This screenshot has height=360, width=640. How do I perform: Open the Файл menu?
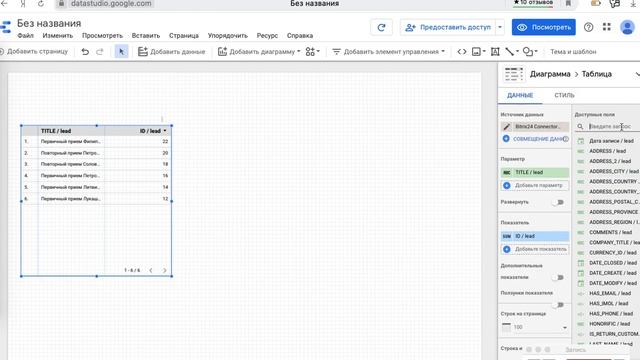point(25,36)
